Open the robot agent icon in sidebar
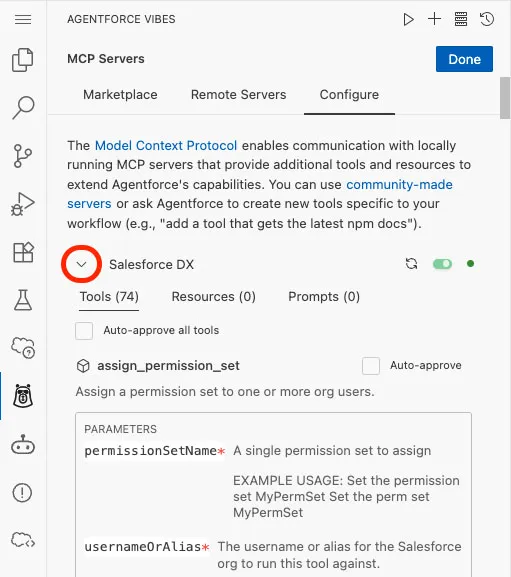Screen dimensions: 511x577 tap(23, 445)
